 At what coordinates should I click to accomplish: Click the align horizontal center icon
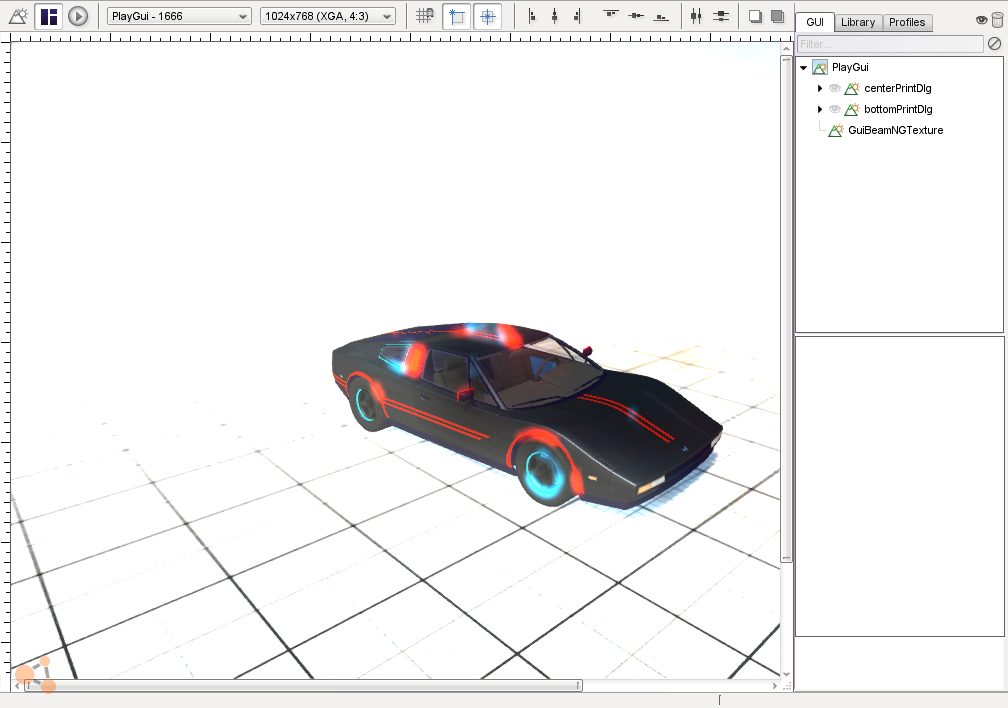tap(555, 16)
